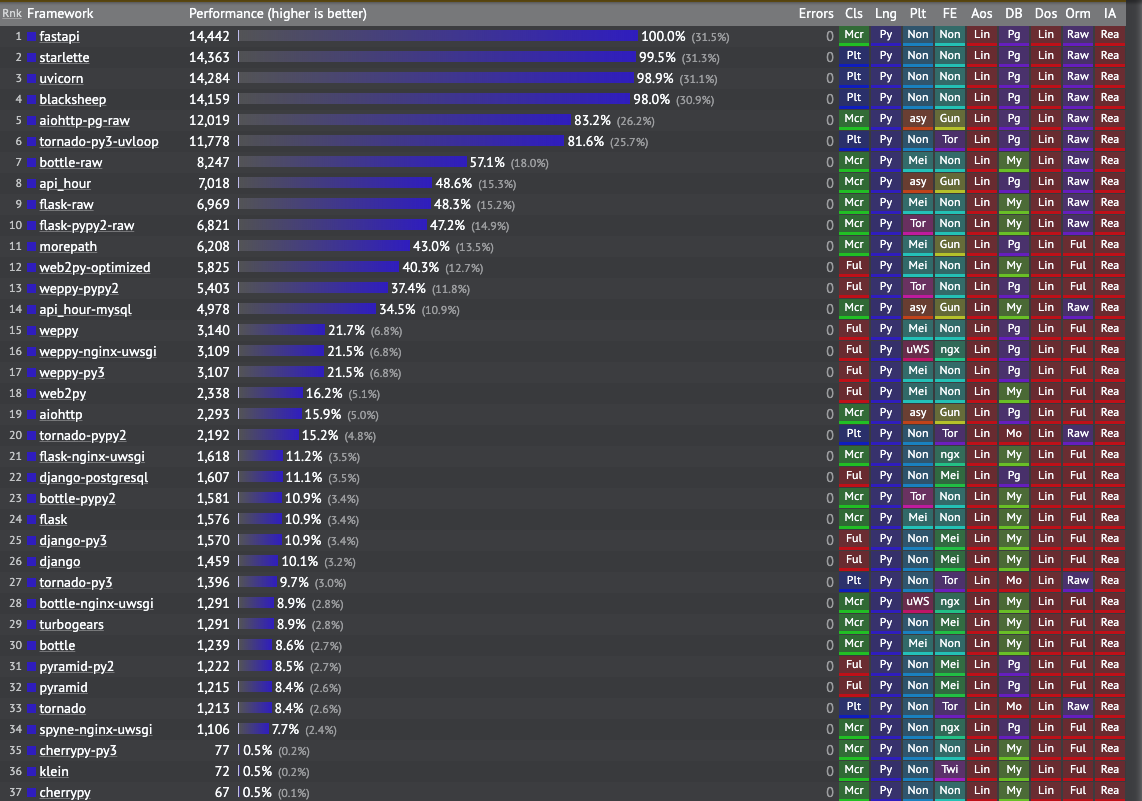Open the tornado-py3-uvloop framework link
The height and width of the screenshot is (801, 1142).
click(98, 142)
